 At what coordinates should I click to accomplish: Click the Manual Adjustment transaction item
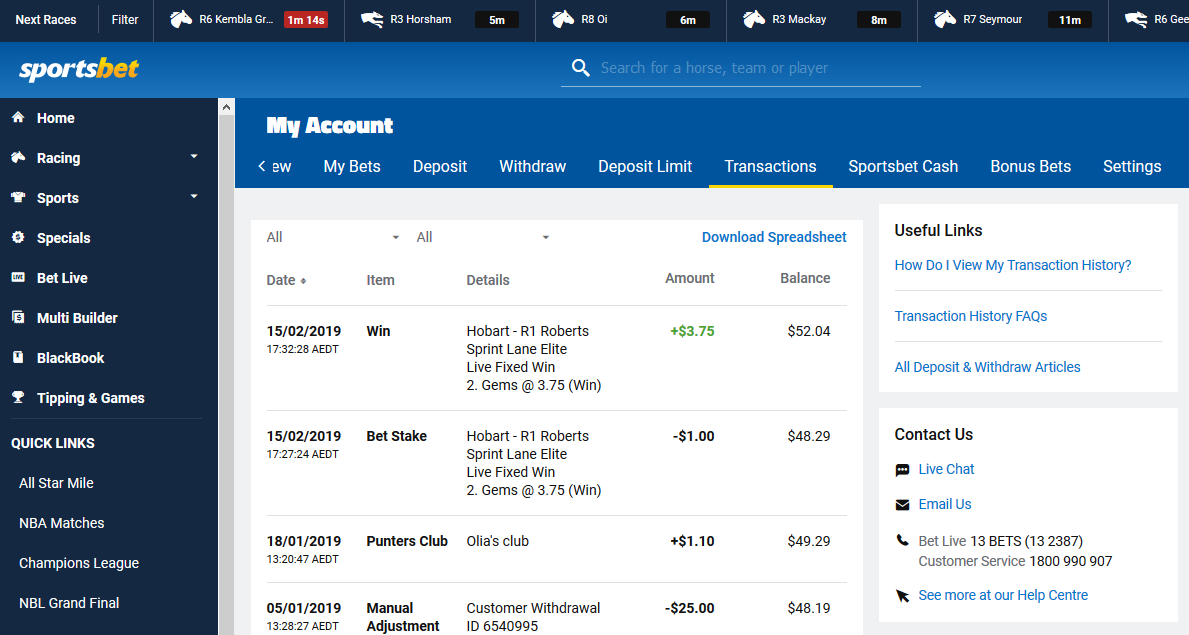pos(403,617)
